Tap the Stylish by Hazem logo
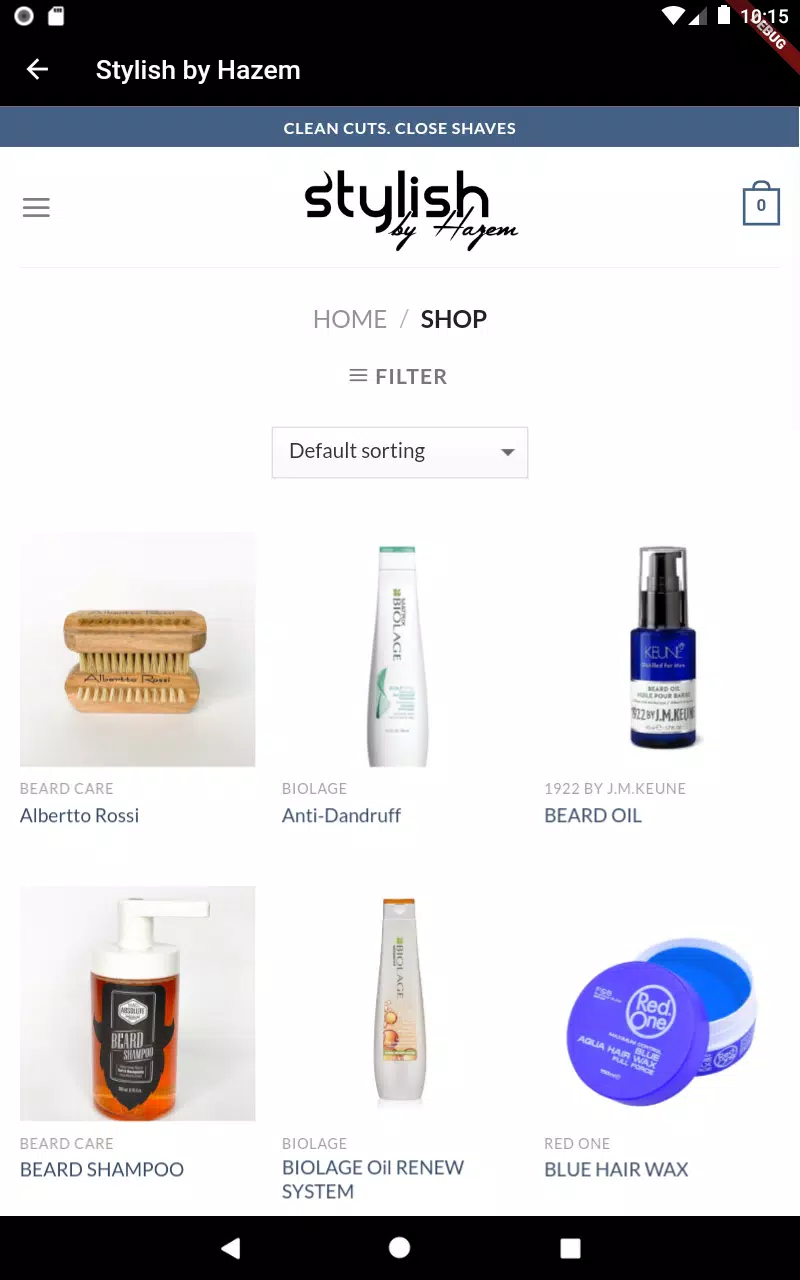Screen dimensions: 800x1280 (411, 209)
